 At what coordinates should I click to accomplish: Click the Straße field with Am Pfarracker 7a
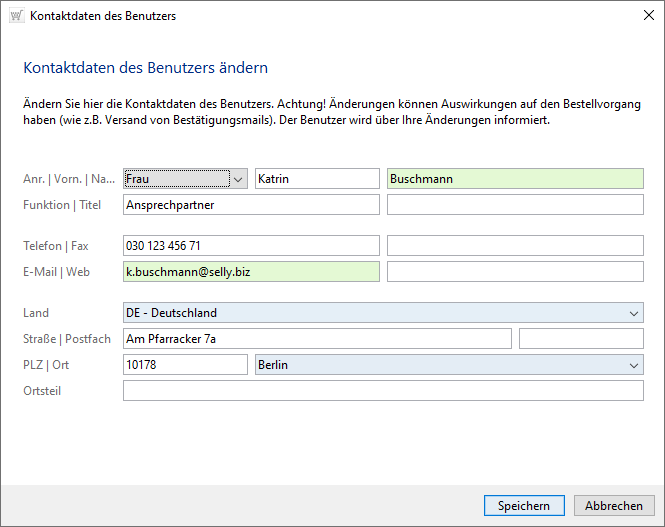316,339
